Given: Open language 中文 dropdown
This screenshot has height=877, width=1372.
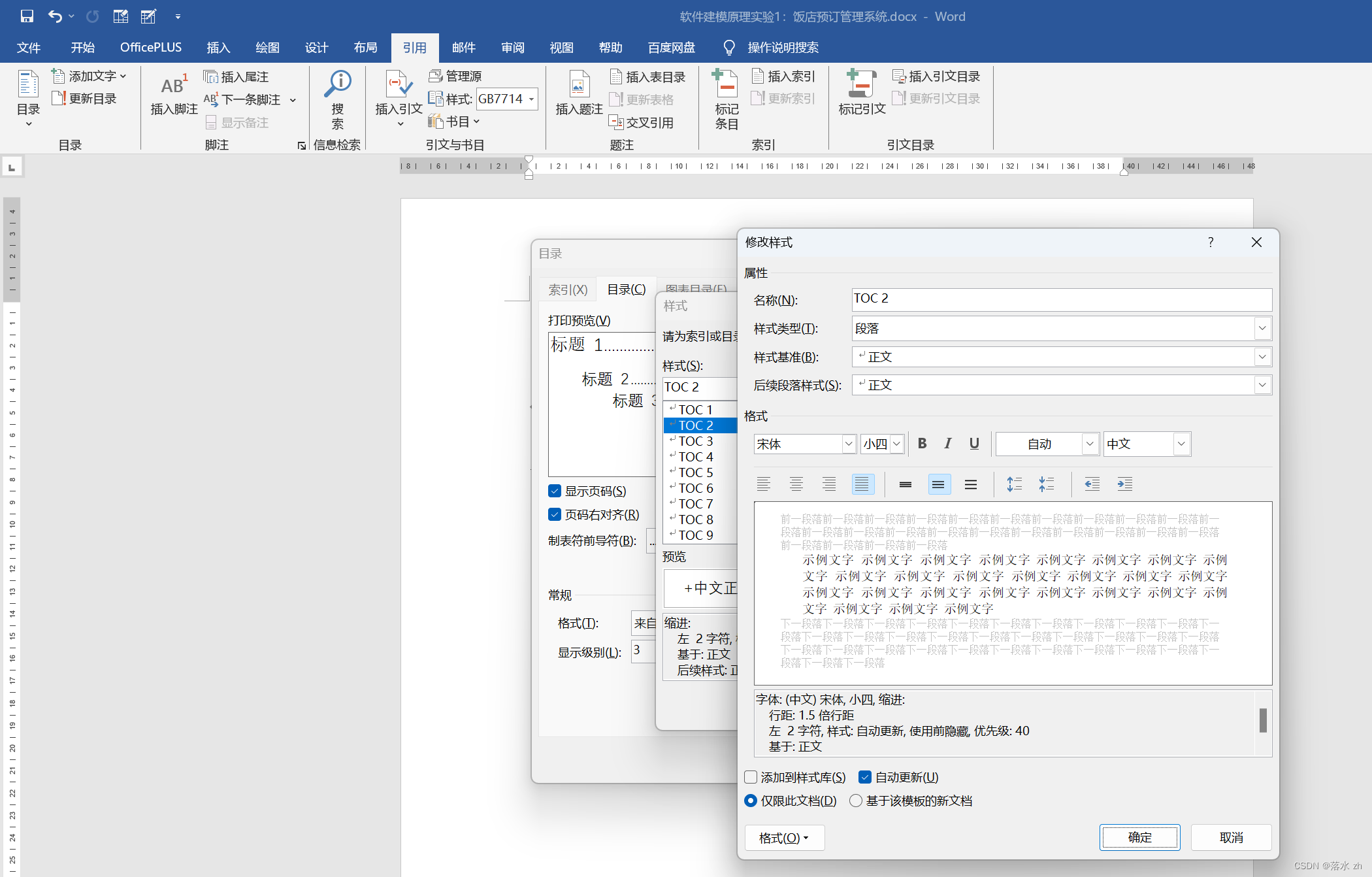Looking at the screenshot, I should coord(1181,444).
